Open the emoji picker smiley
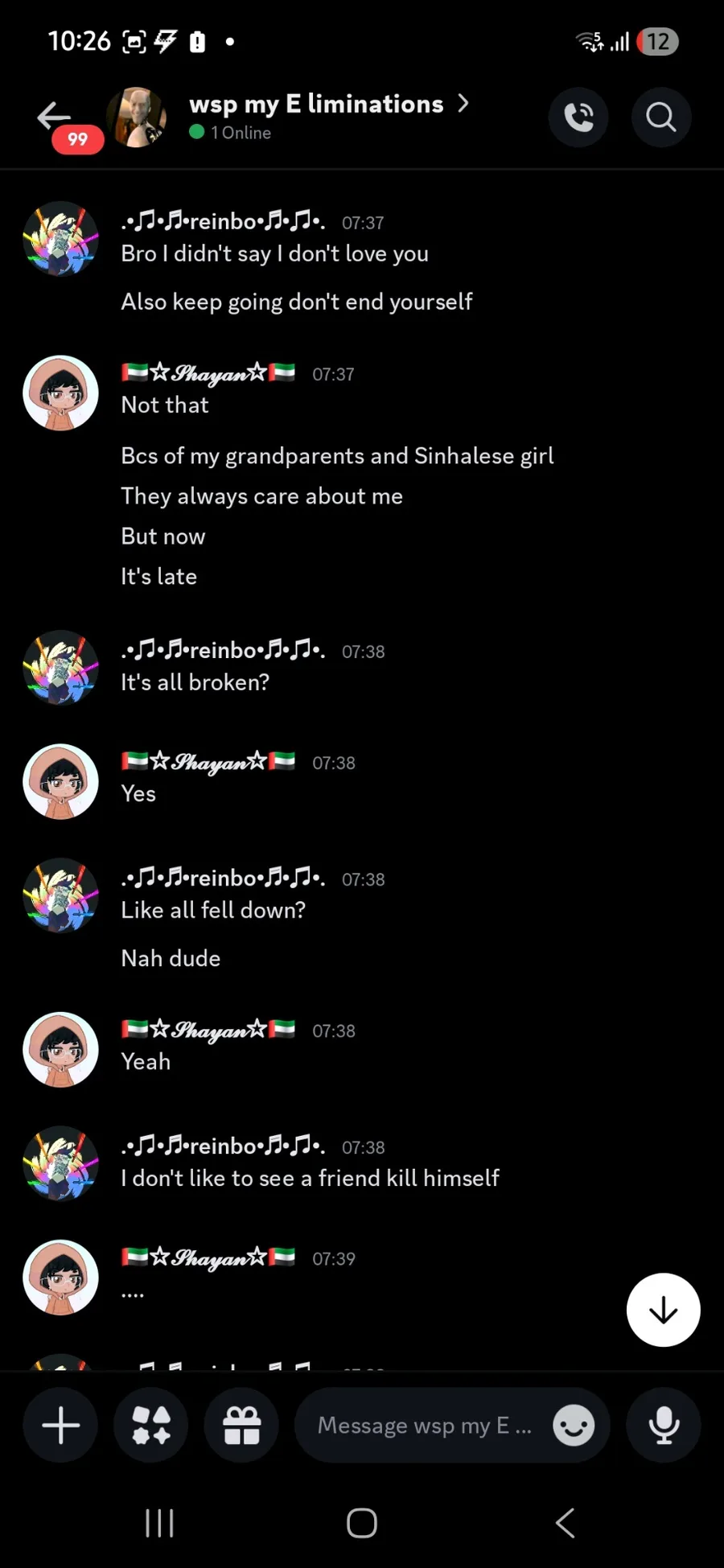724x1568 pixels. pyautogui.click(x=574, y=1426)
